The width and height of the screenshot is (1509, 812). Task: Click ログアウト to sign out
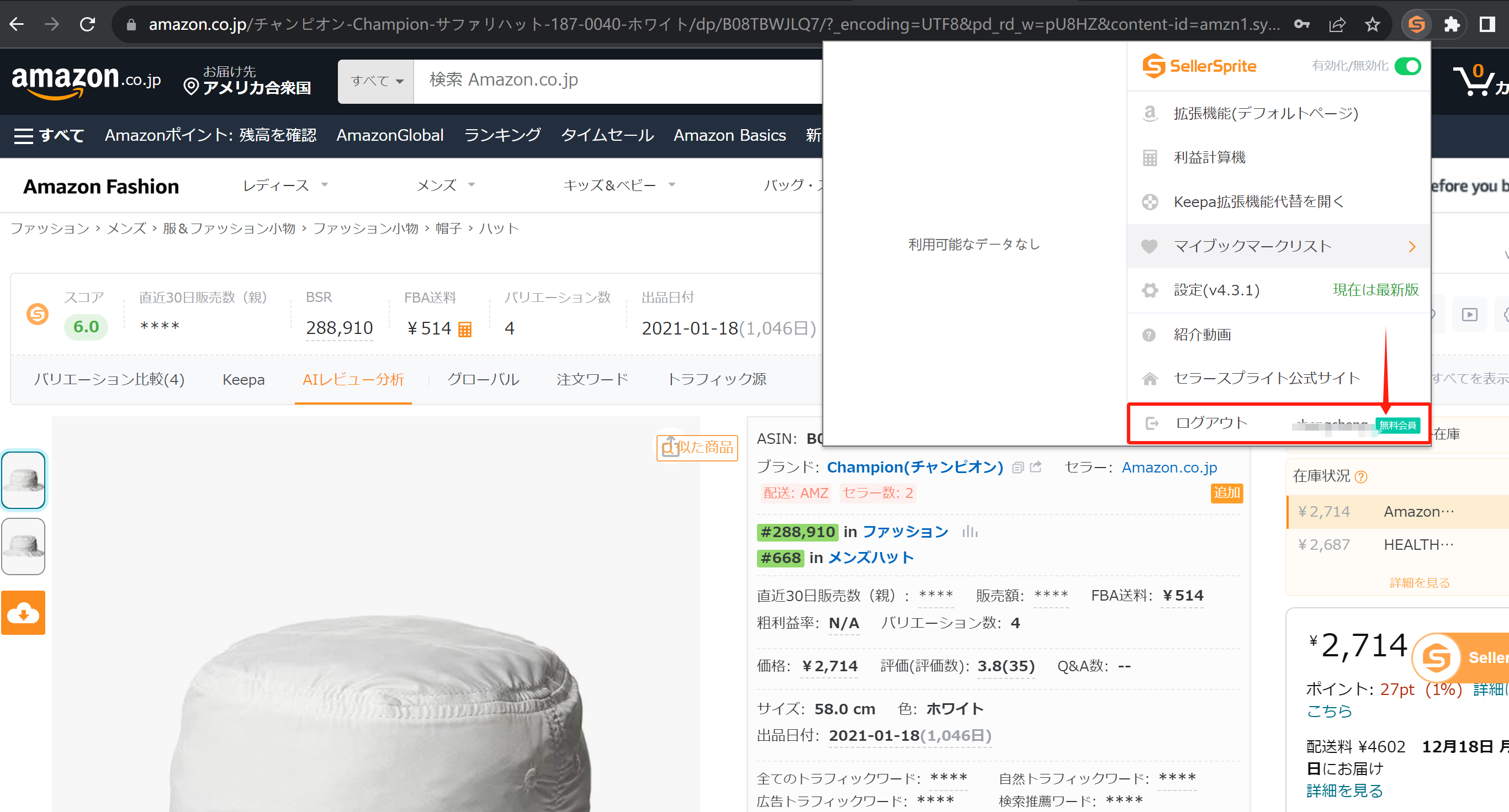click(1211, 423)
